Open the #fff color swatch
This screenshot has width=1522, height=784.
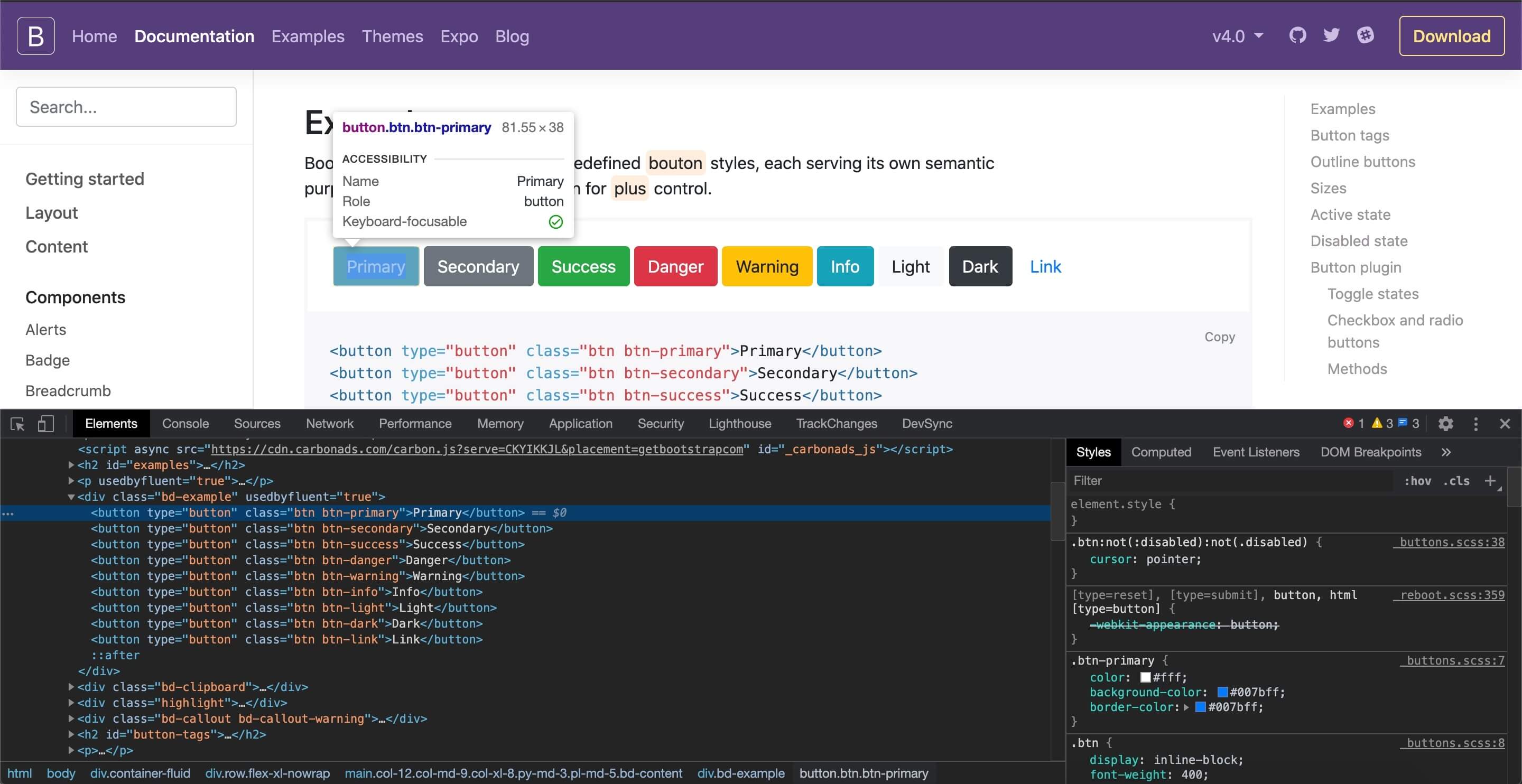[x=1145, y=678]
